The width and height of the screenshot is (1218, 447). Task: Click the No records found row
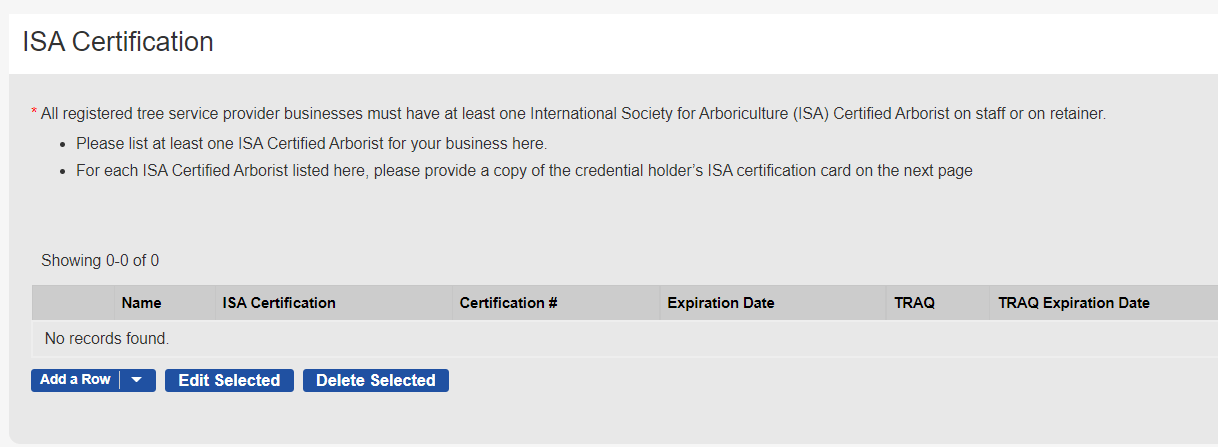107,339
